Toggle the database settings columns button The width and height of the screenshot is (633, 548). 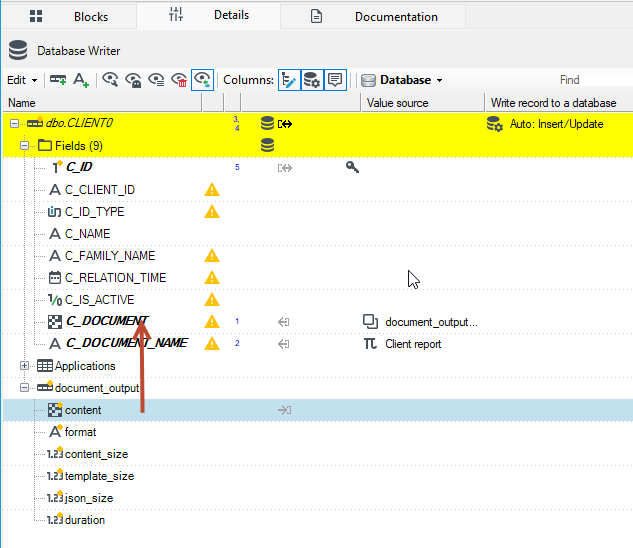pyautogui.click(x=312, y=80)
